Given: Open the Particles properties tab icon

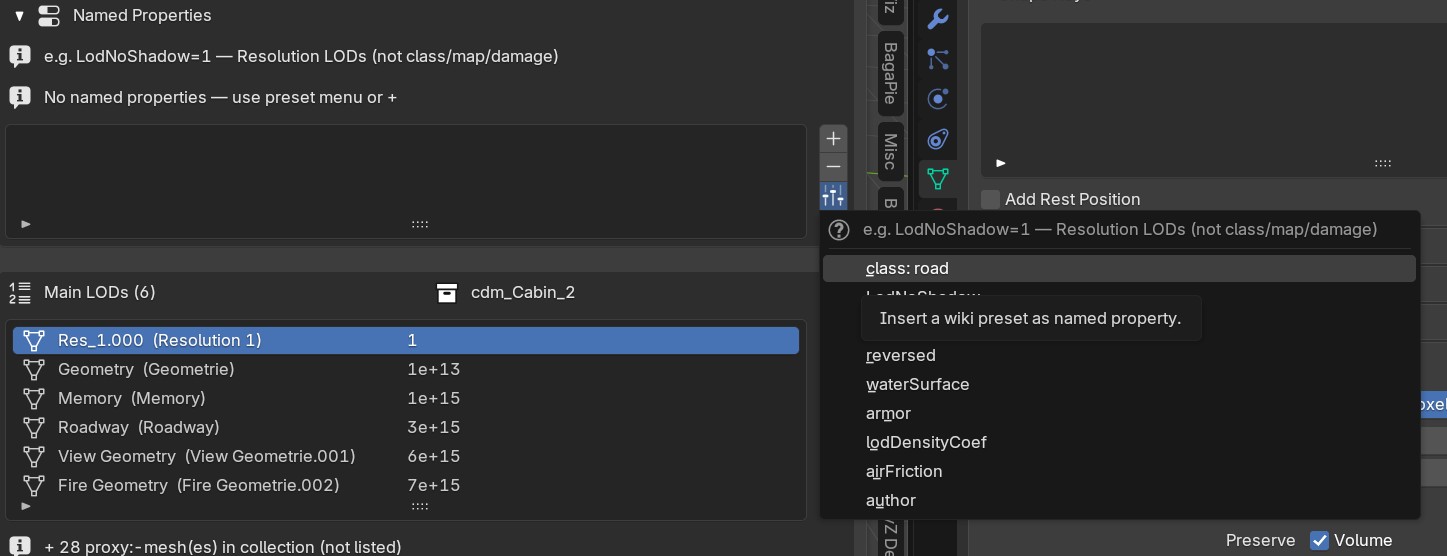Looking at the screenshot, I should pyautogui.click(x=937, y=59).
